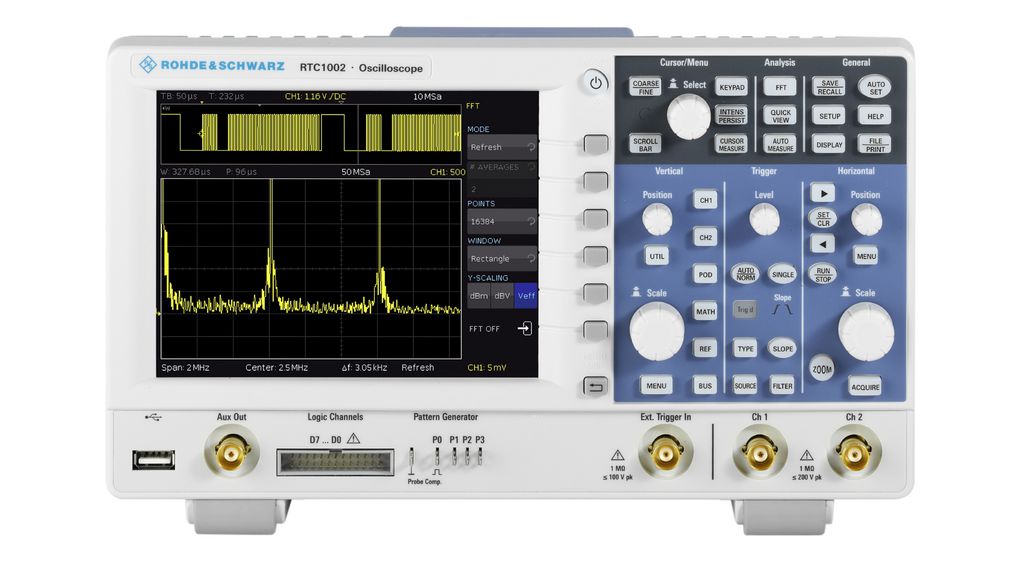Screen dimensions: 1020x570
Task: Tap the KEYPAD key
Action: (x=731, y=87)
